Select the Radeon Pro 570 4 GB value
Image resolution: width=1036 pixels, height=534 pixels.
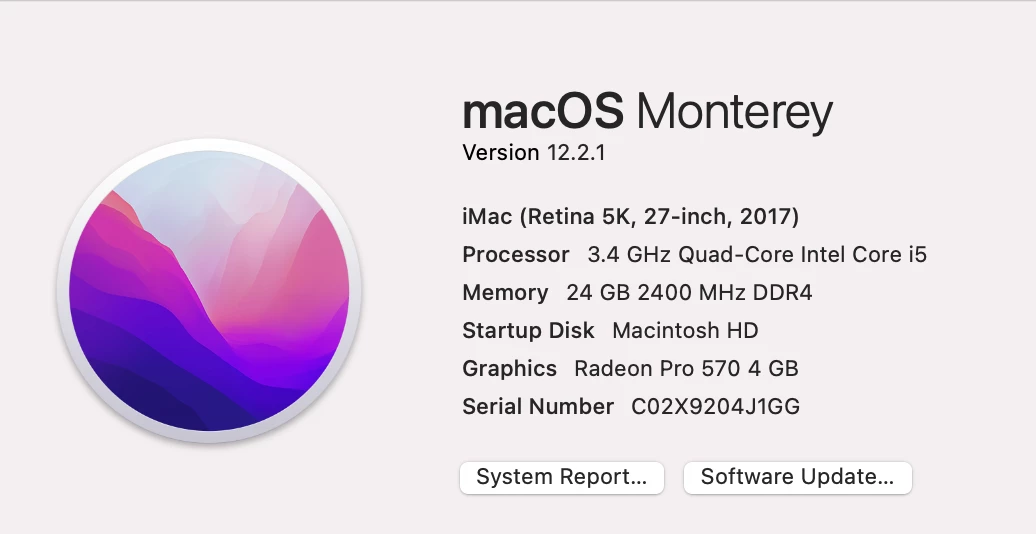tap(686, 369)
